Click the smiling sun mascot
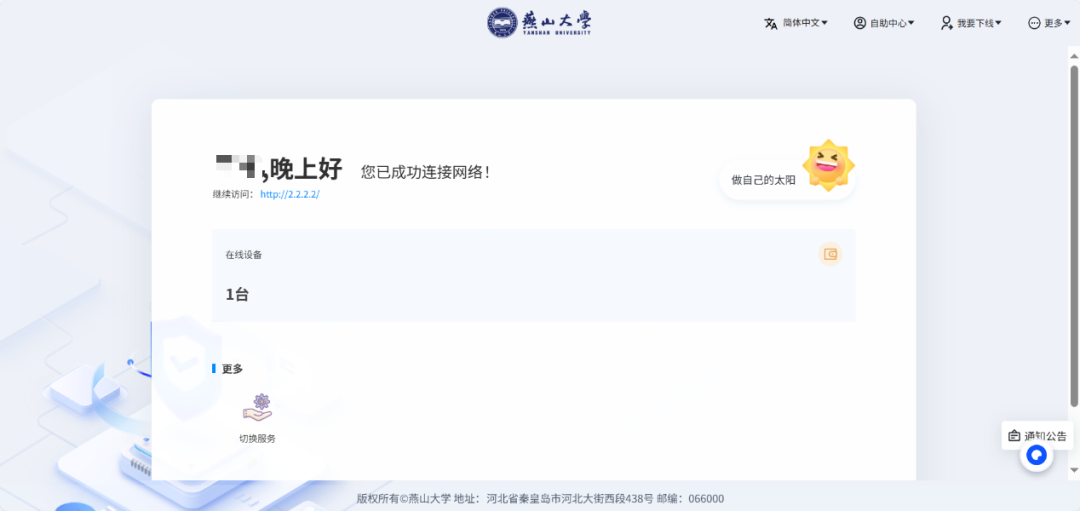 pyautogui.click(x=829, y=164)
